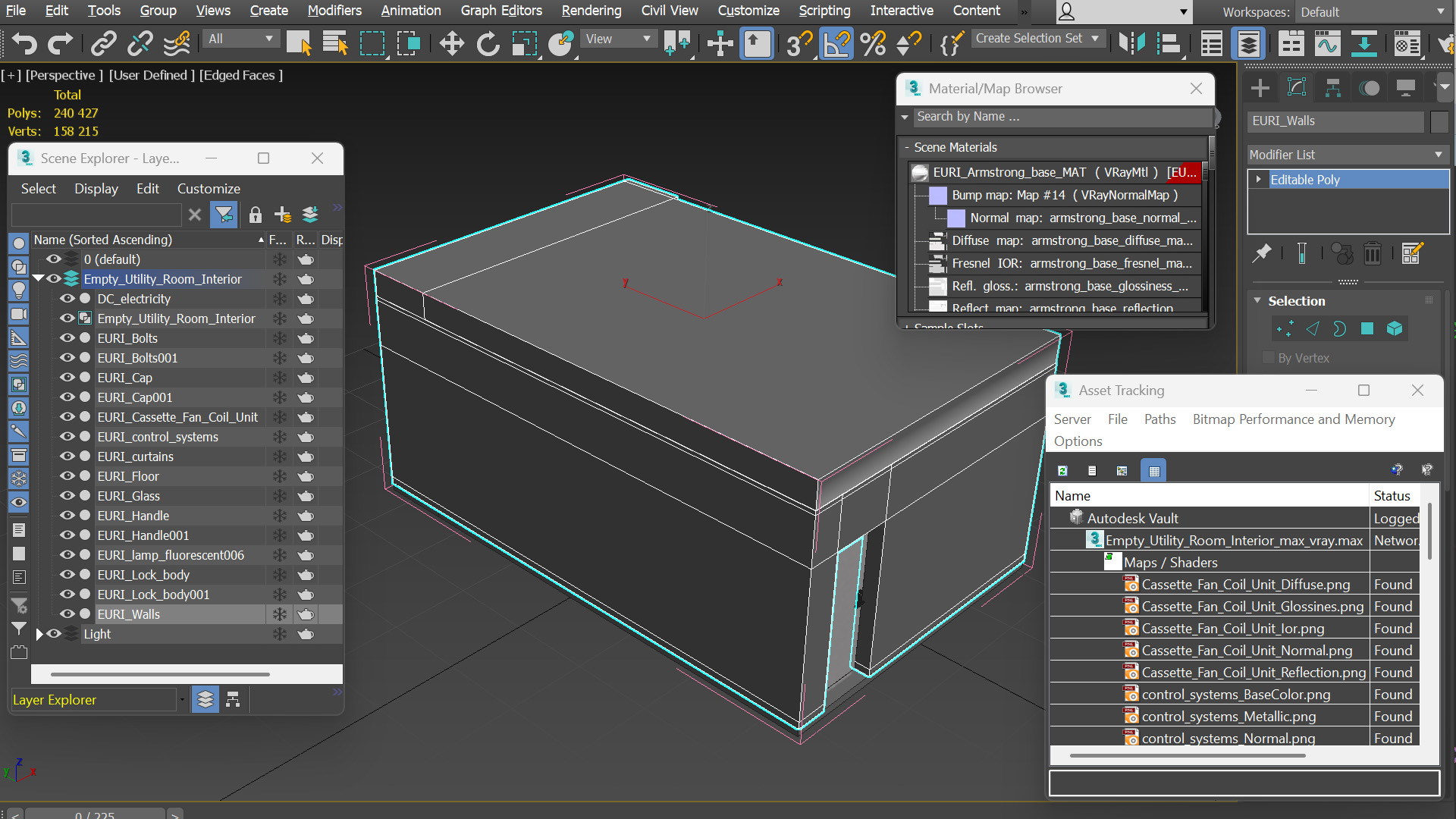Collapse the Empty_Utility_Room_Interior layer
Viewport: 1456px width, 819px height.
(38, 279)
